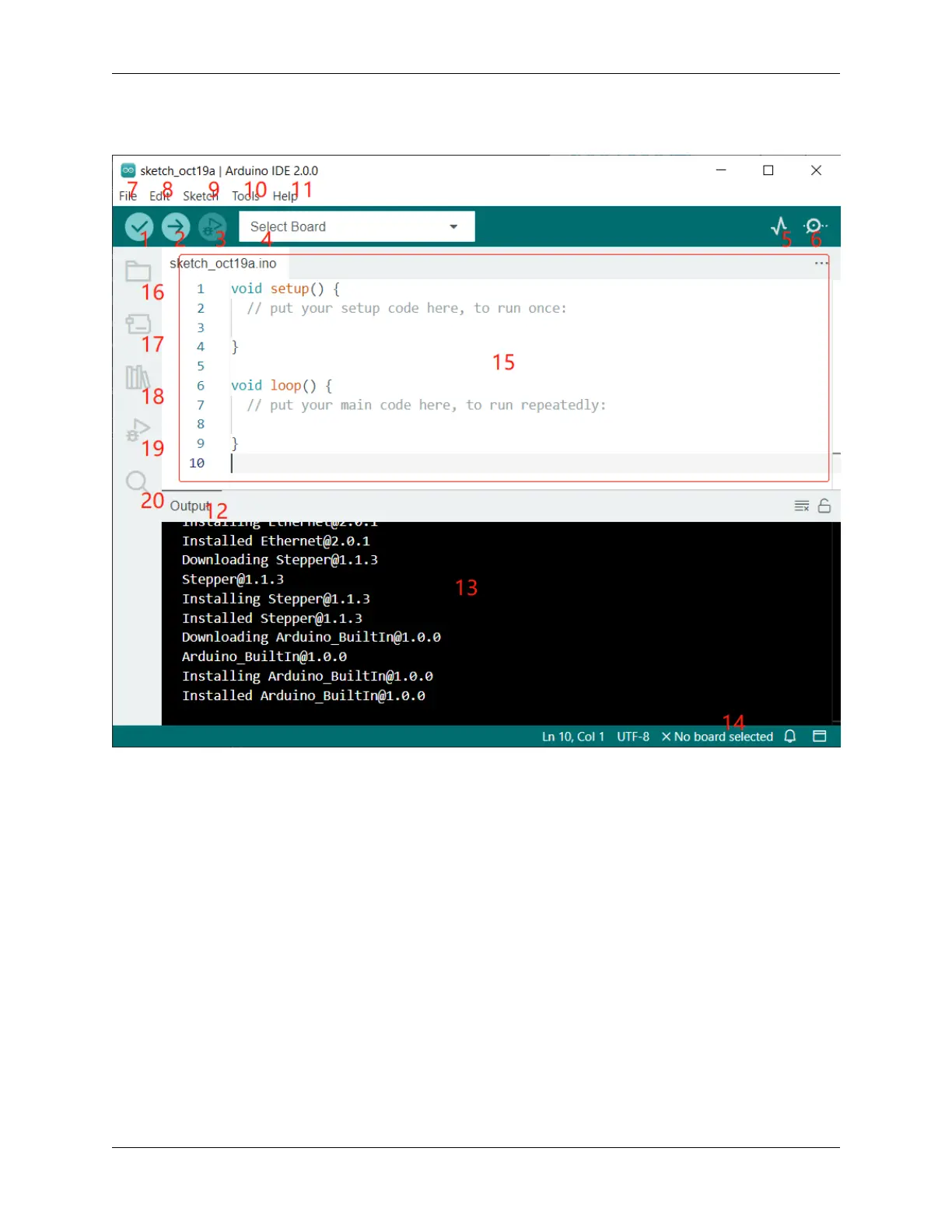Click the 'Installing Stepper@1.1.3' output line

[x=276, y=599]
